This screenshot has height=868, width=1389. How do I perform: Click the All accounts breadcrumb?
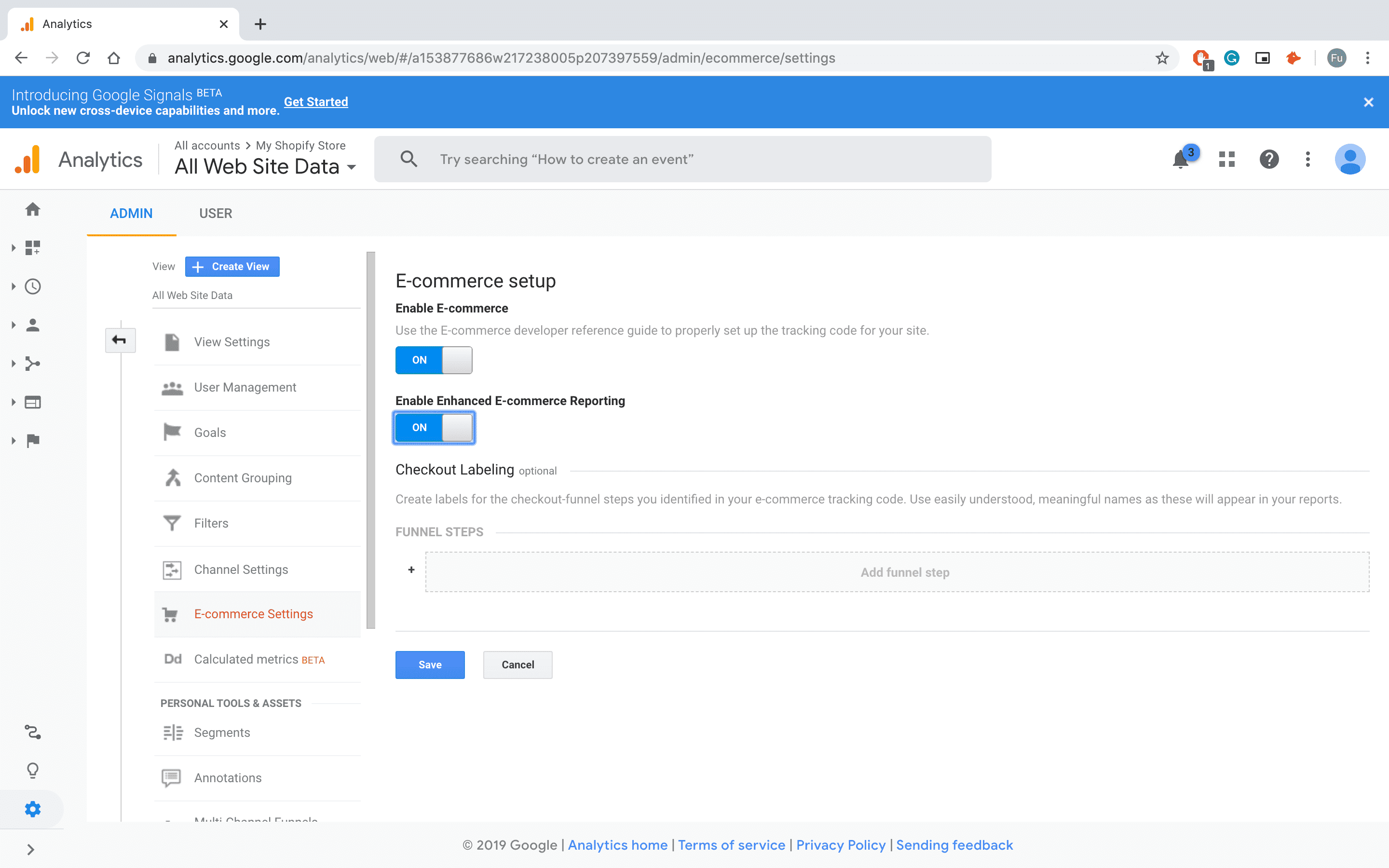point(207,145)
